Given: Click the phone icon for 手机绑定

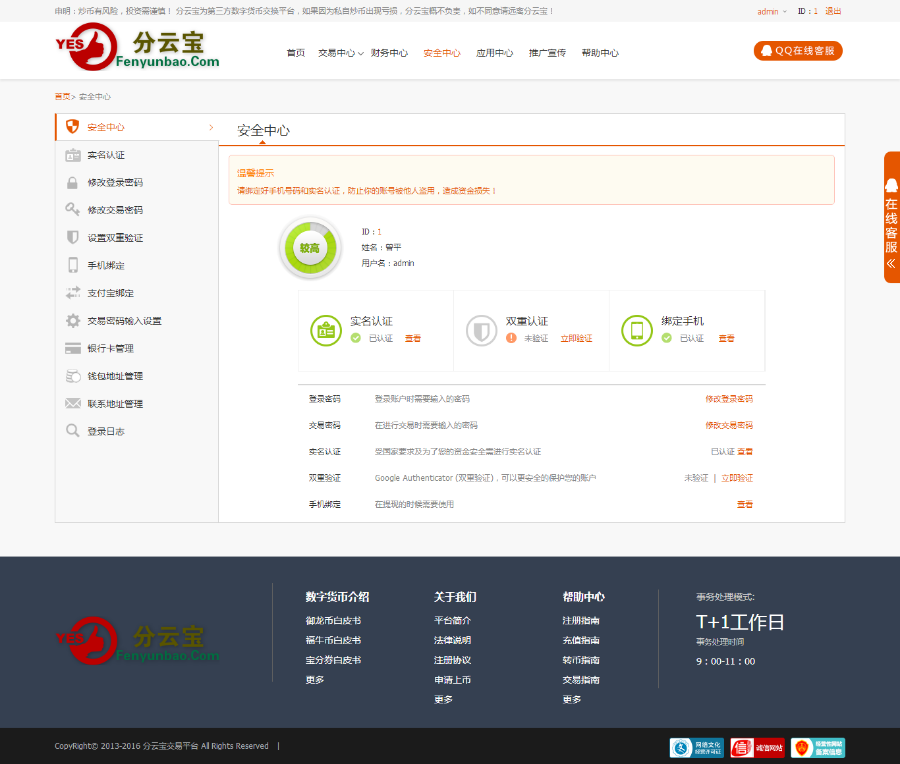Looking at the screenshot, I should 73,265.
